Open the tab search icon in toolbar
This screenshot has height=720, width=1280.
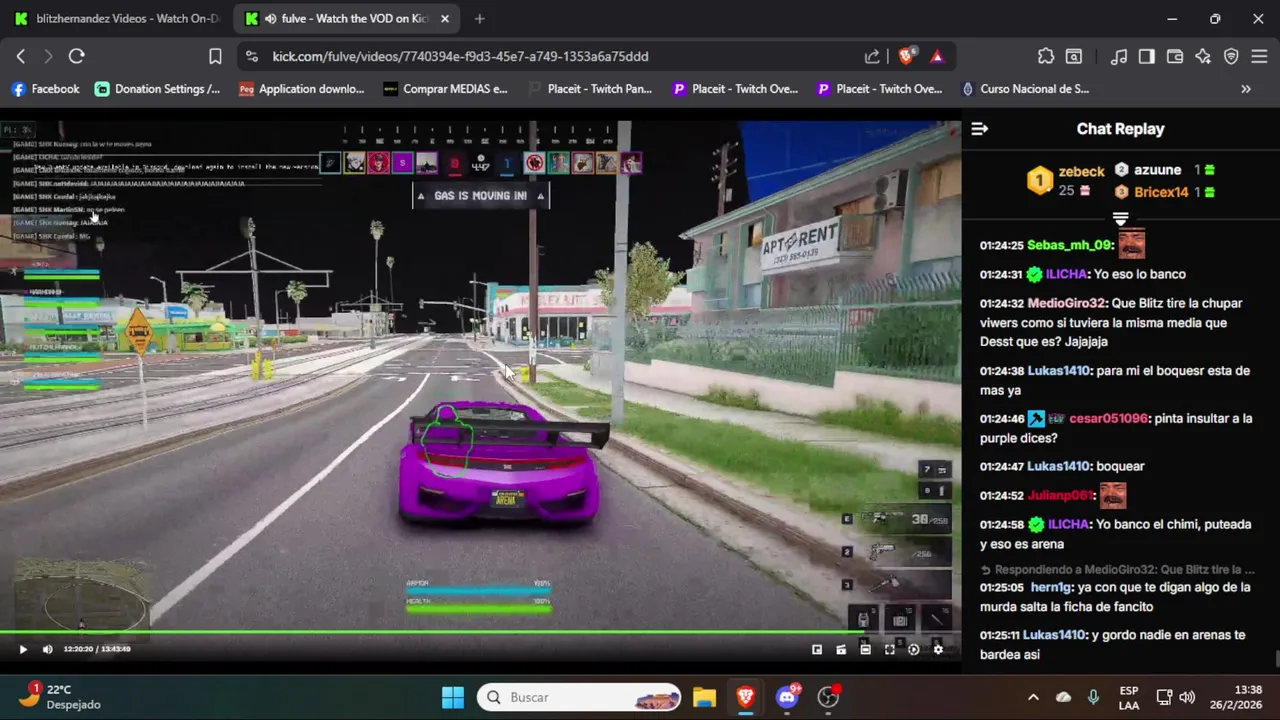1074,56
